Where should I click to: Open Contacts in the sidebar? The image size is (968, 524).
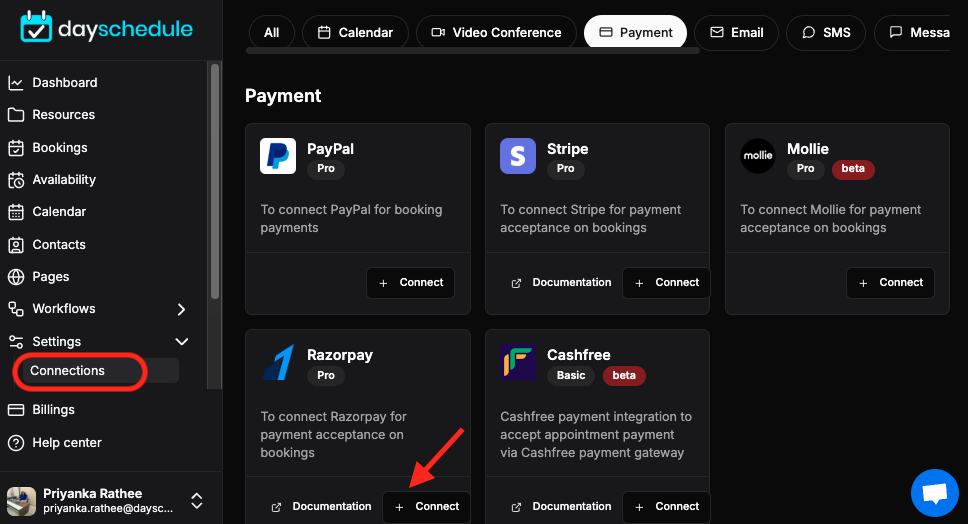(x=59, y=244)
